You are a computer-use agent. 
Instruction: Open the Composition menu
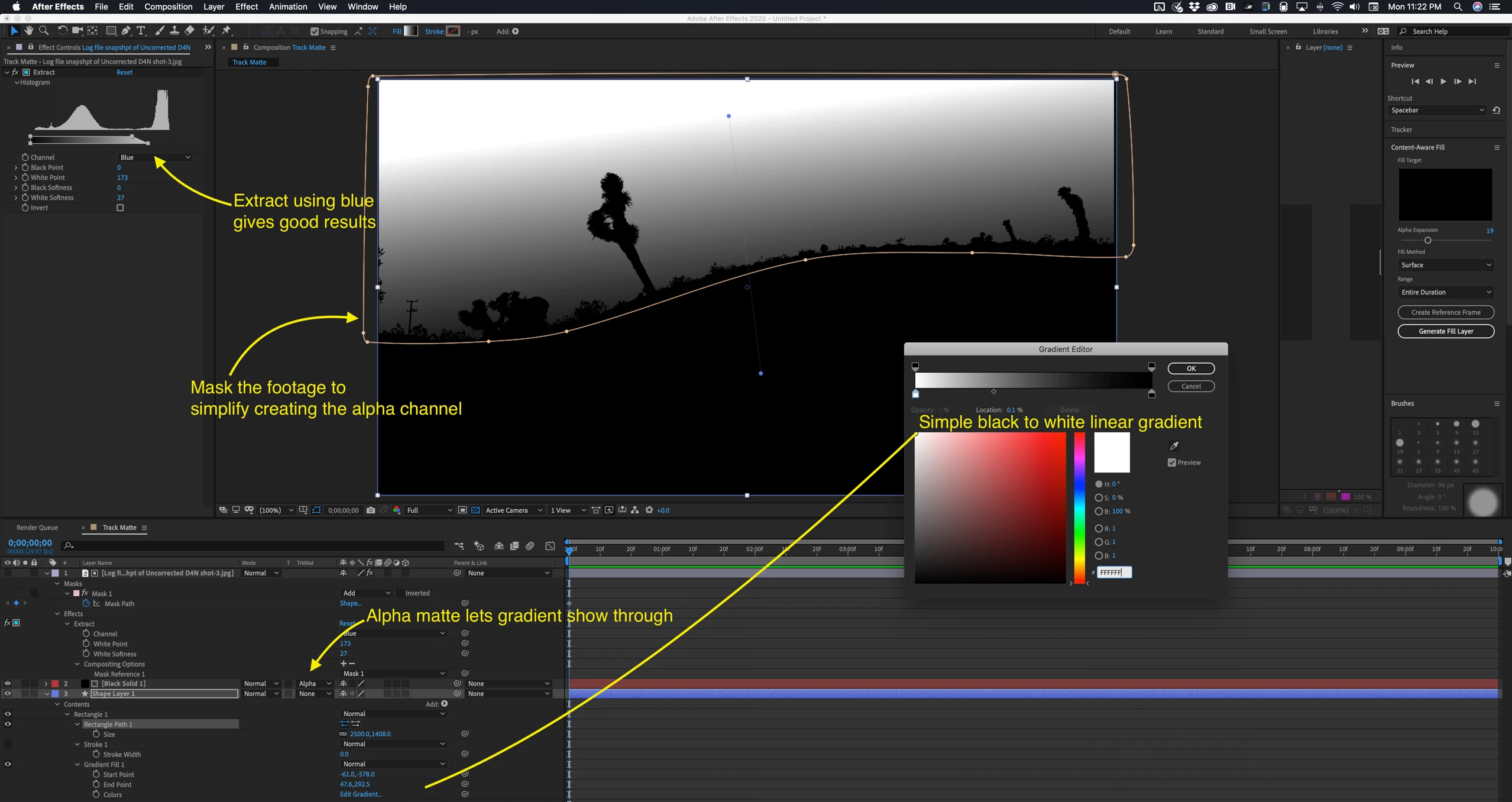coord(168,7)
